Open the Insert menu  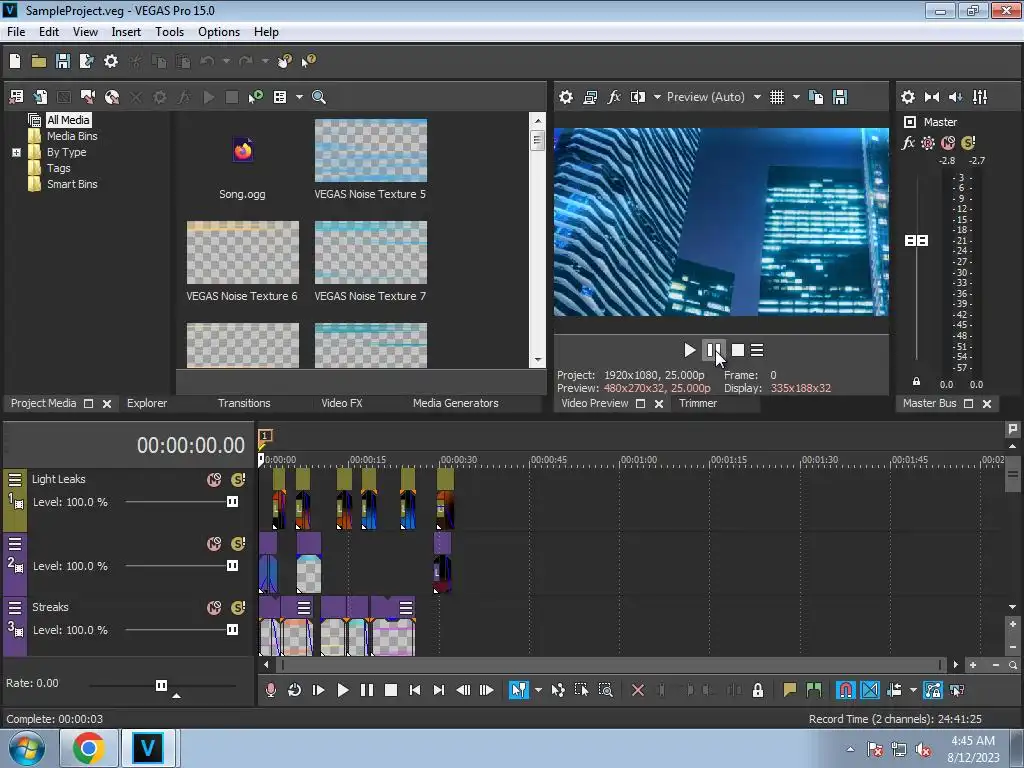pyautogui.click(x=126, y=31)
